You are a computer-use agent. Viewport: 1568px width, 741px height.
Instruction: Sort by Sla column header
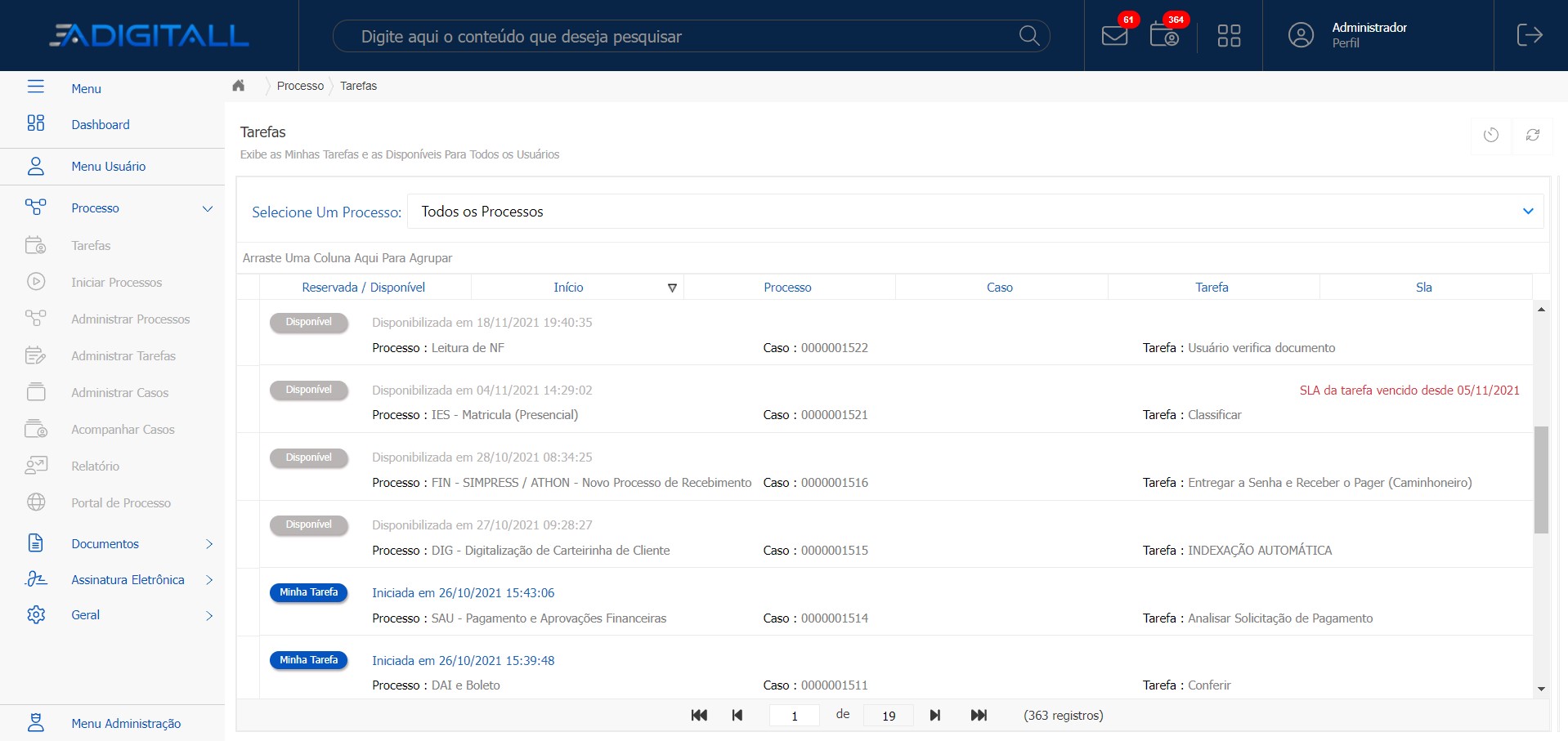point(1424,288)
